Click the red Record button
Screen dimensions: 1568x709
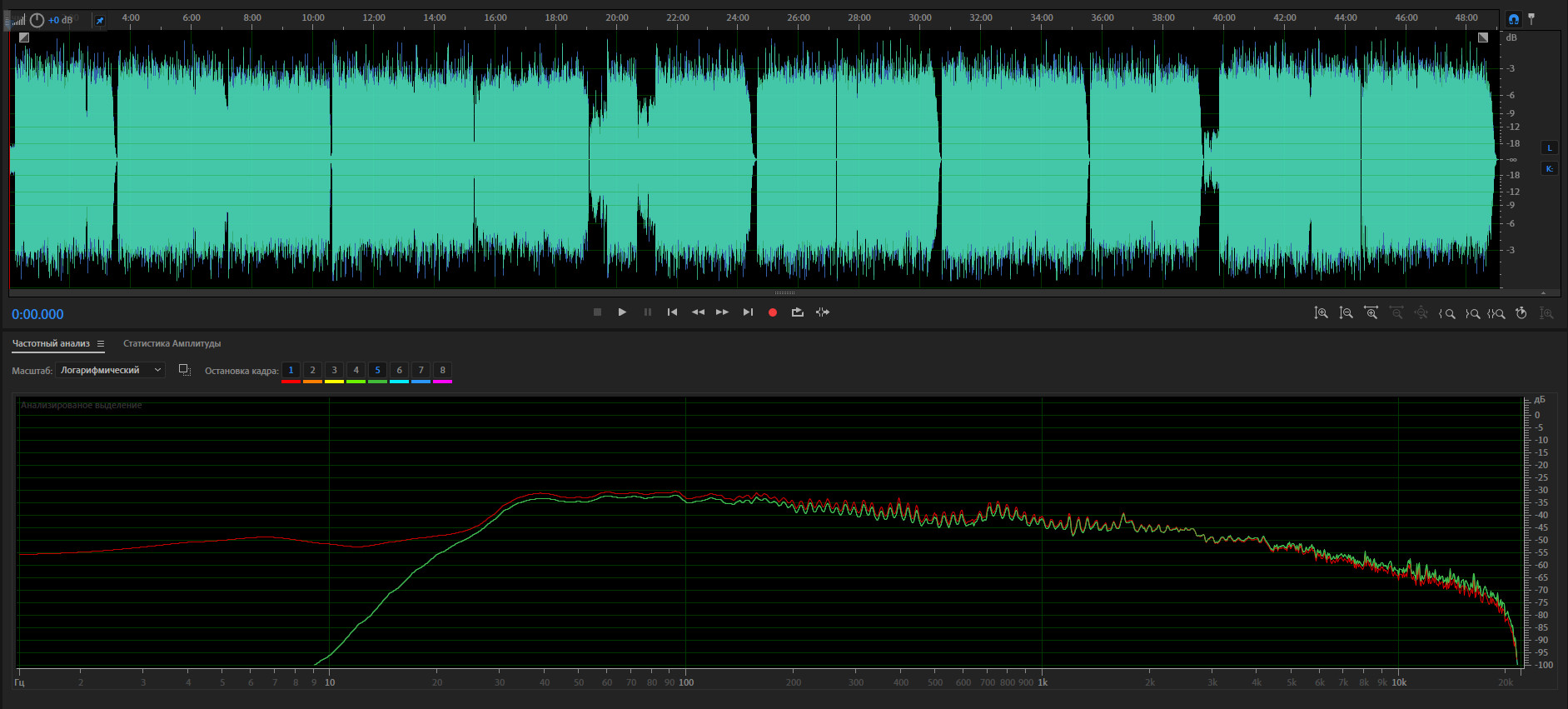773,312
